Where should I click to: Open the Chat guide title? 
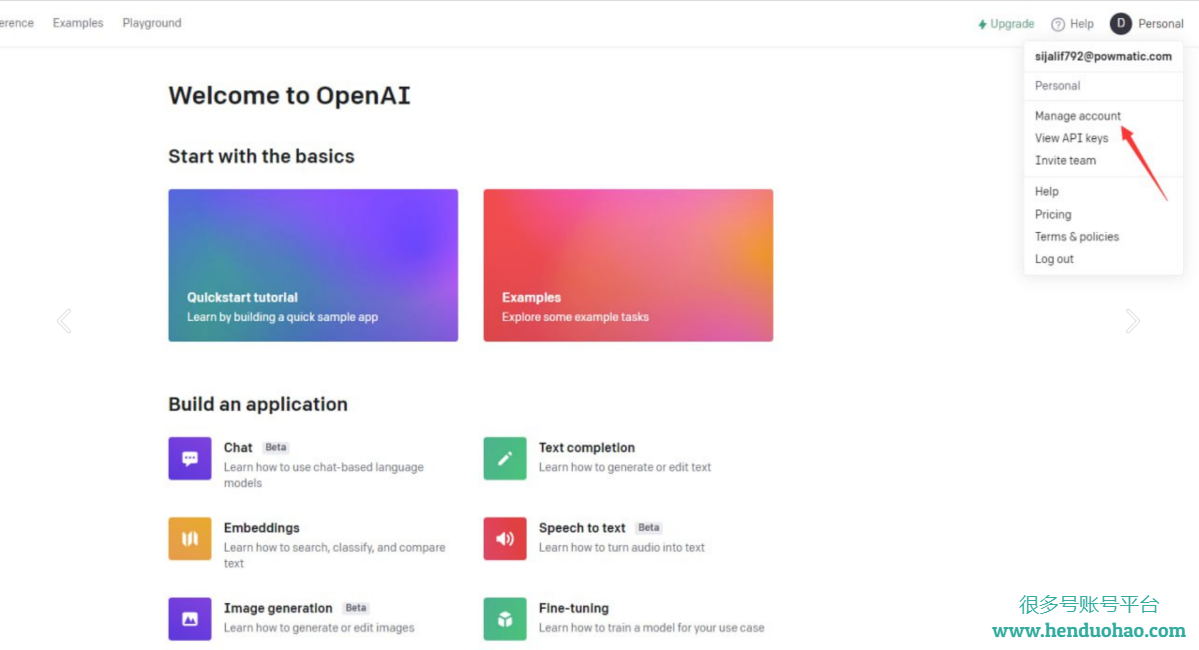(238, 447)
